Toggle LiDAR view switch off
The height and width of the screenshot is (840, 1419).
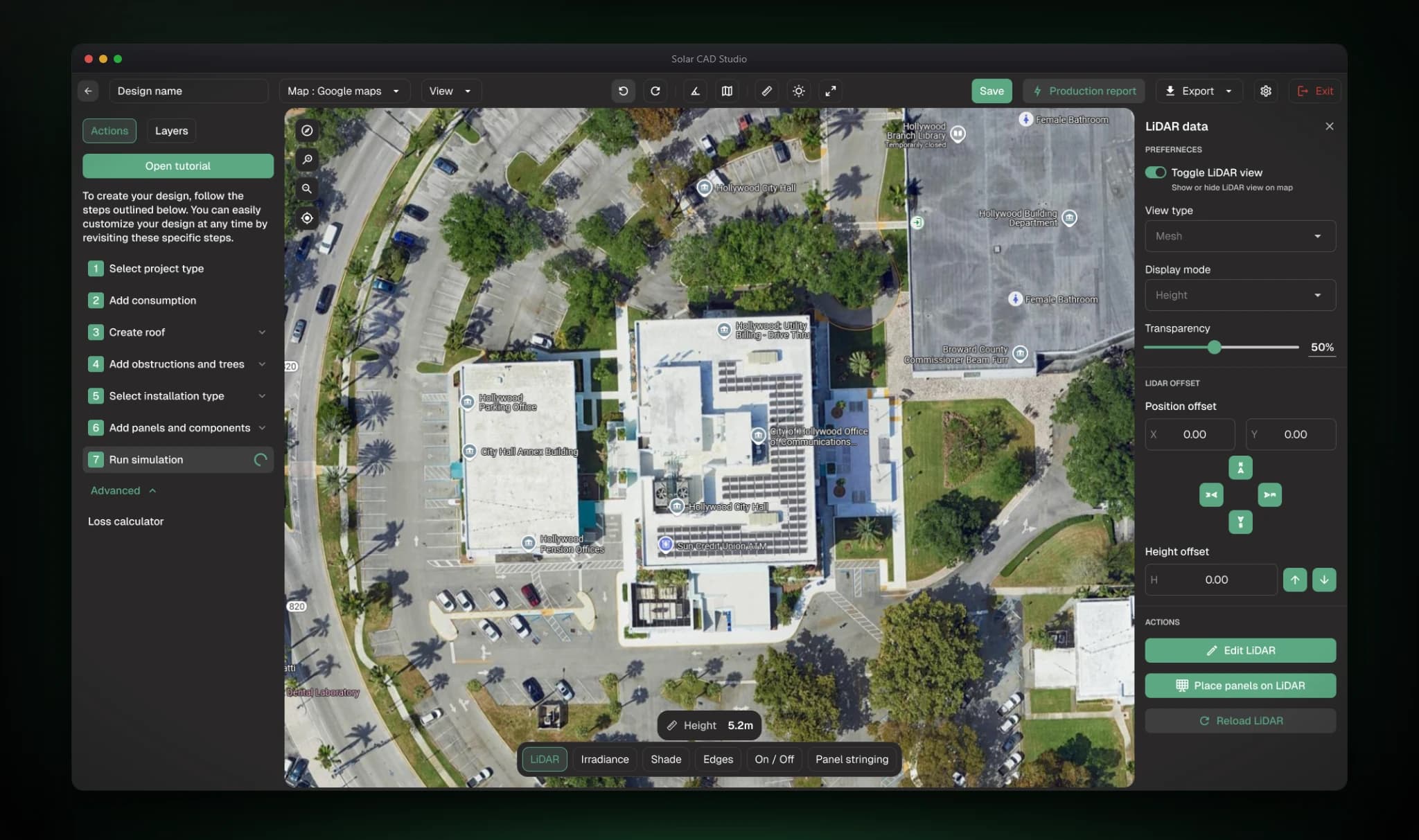coord(1155,172)
